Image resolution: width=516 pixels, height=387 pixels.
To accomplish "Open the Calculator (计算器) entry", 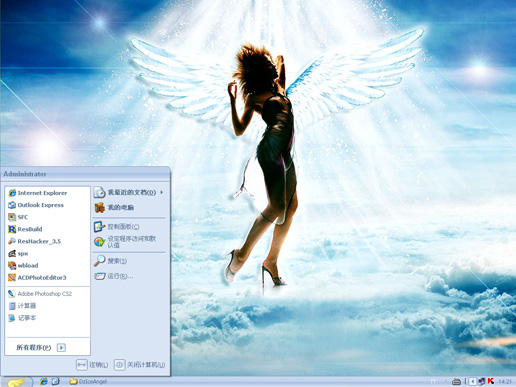I will tap(48, 306).
